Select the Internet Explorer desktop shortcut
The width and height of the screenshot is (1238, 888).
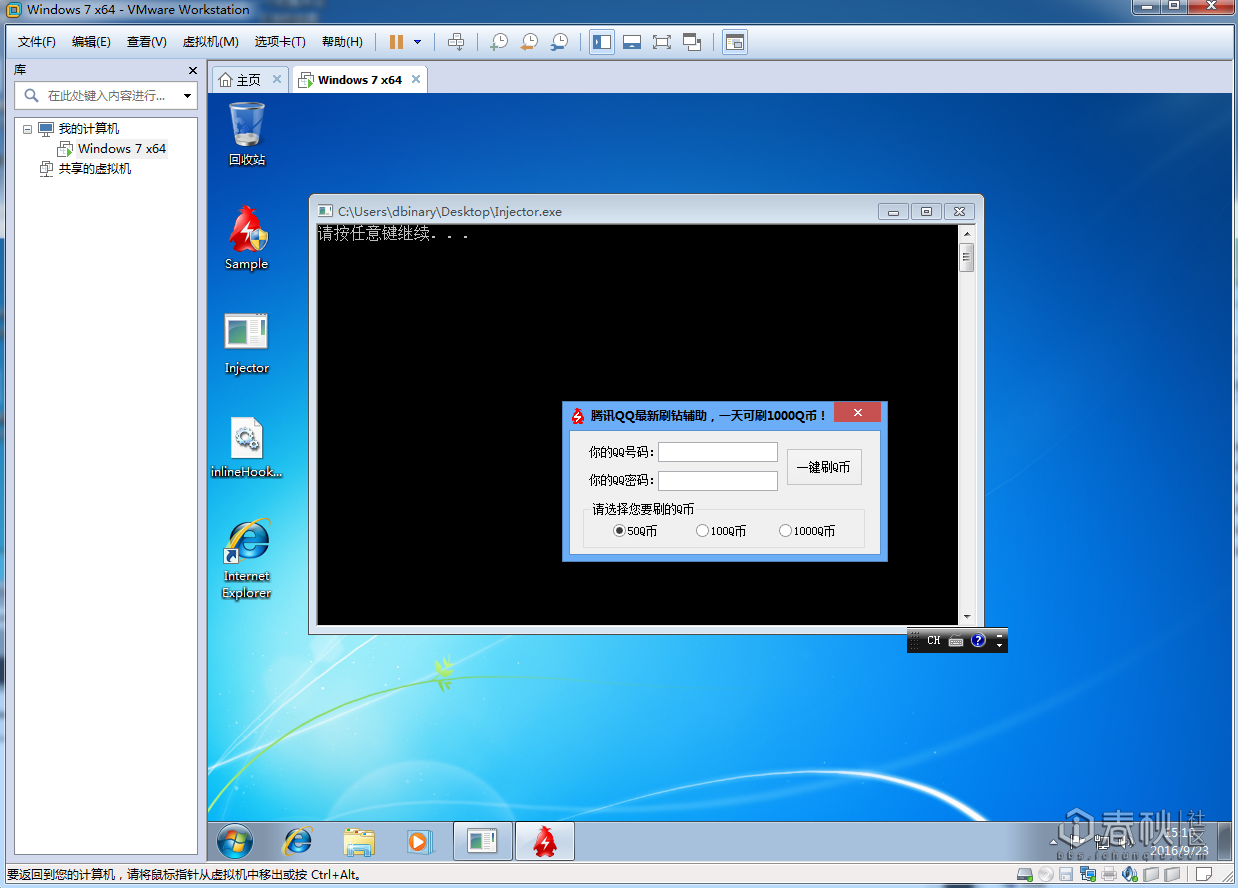point(247,559)
